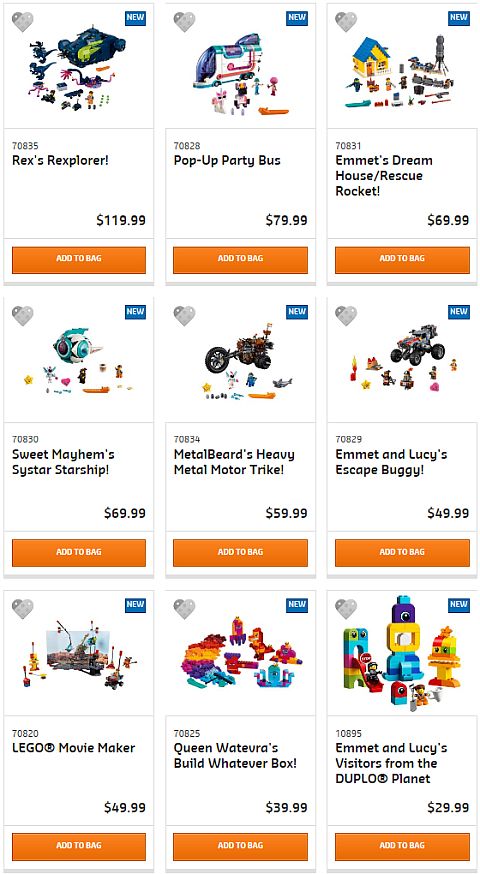Toggle wishlist heart on Pop-Up Party Bus
Image resolution: width=480 pixels, height=874 pixels.
coord(184,22)
